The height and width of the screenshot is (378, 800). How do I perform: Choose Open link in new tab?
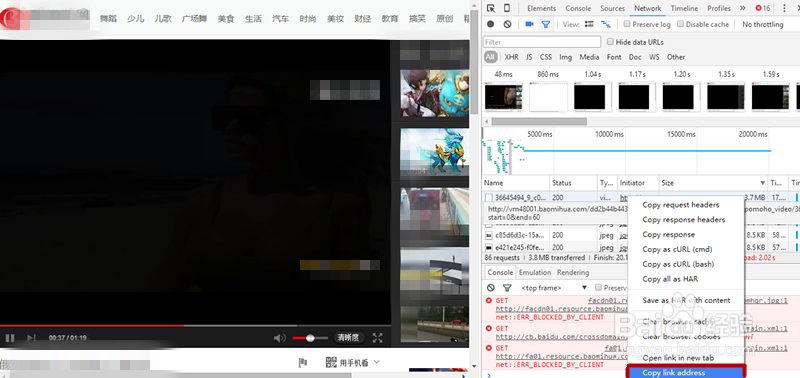pos(678,358)
